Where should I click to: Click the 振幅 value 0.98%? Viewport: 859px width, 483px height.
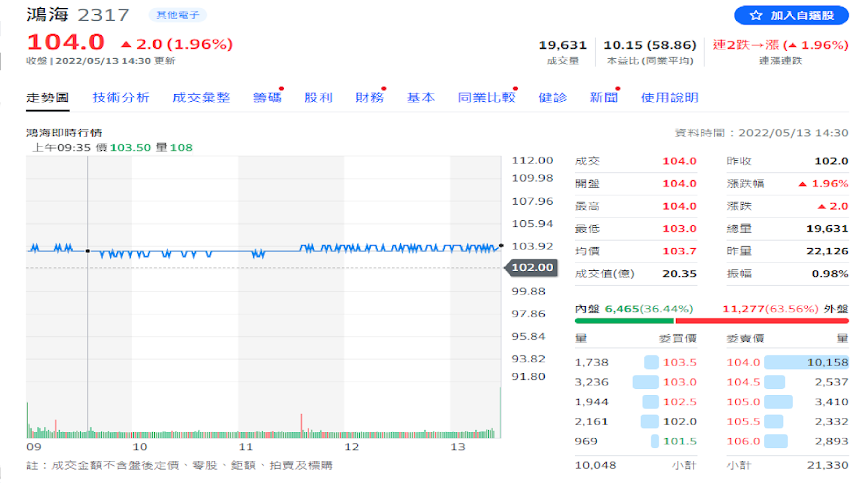830,273
